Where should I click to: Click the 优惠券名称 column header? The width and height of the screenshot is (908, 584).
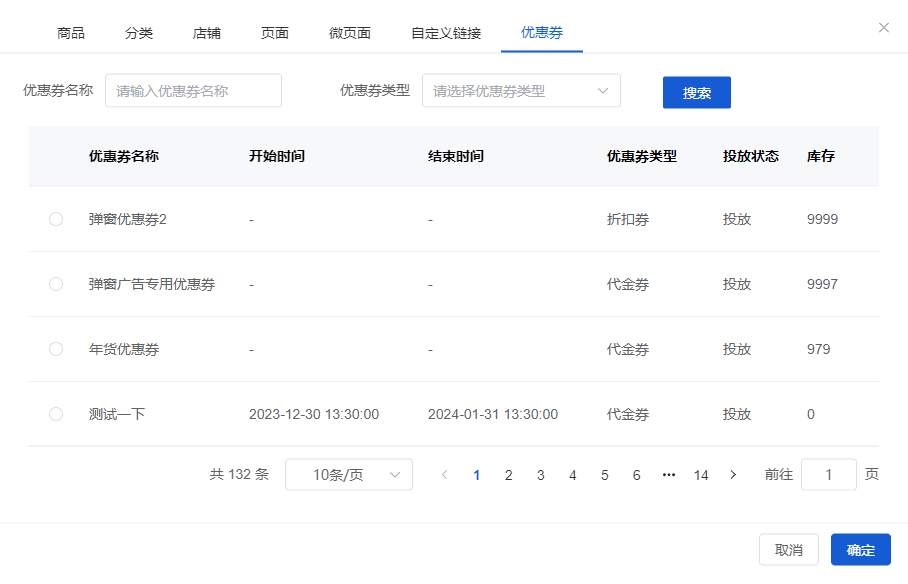[x=123, y=156]
